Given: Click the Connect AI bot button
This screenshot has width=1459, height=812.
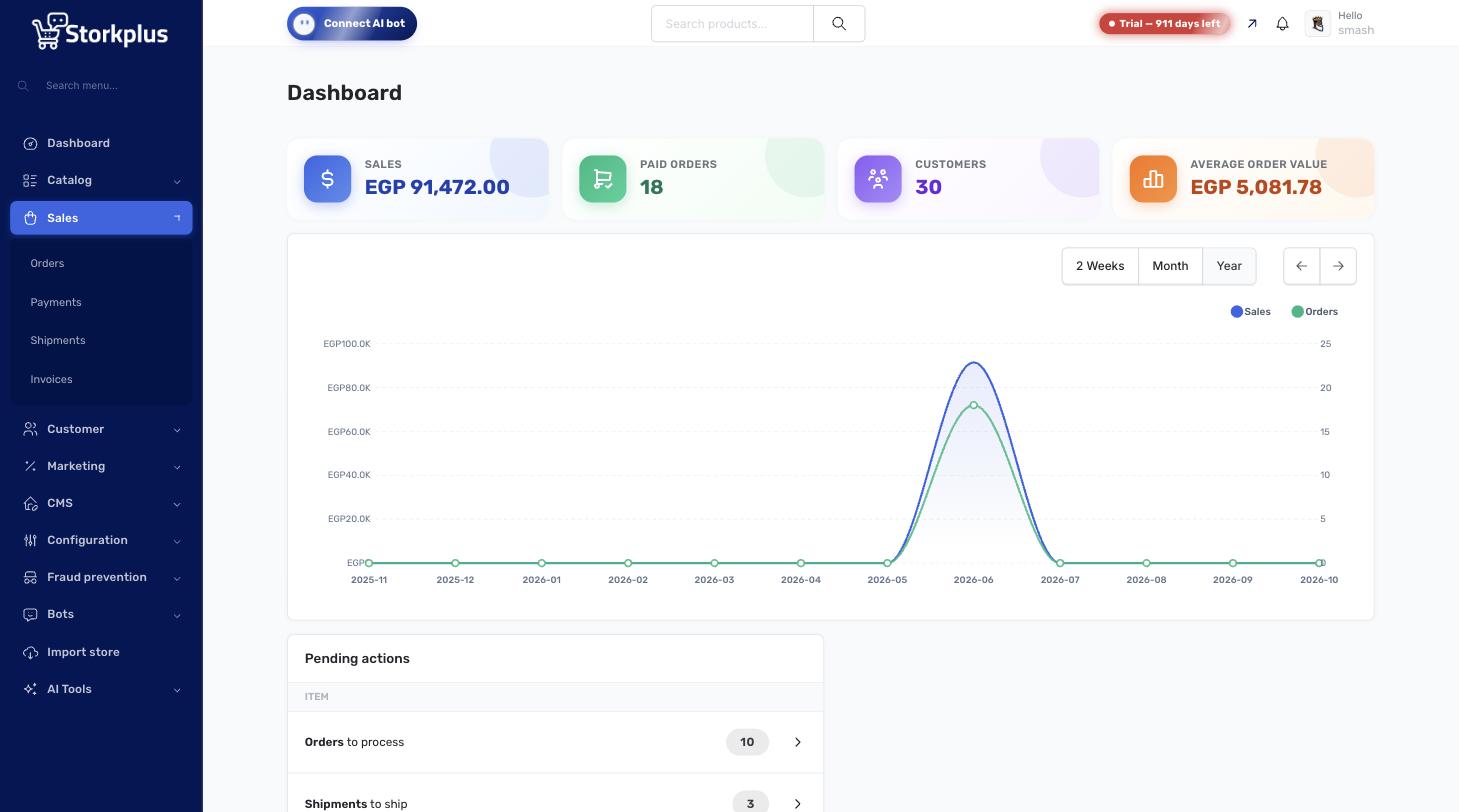Looking at the screenshot, I should [352, 24].
